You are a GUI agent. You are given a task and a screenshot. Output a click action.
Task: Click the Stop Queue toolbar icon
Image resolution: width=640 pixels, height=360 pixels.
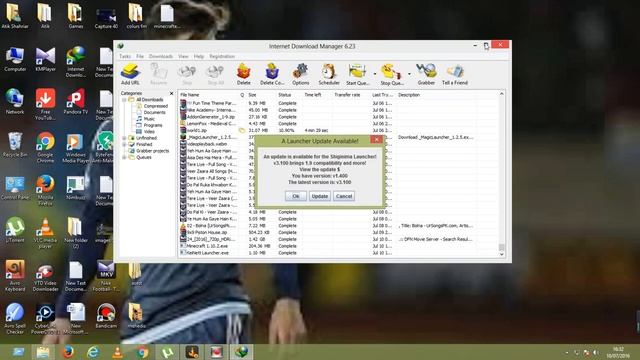click(392, 74)
